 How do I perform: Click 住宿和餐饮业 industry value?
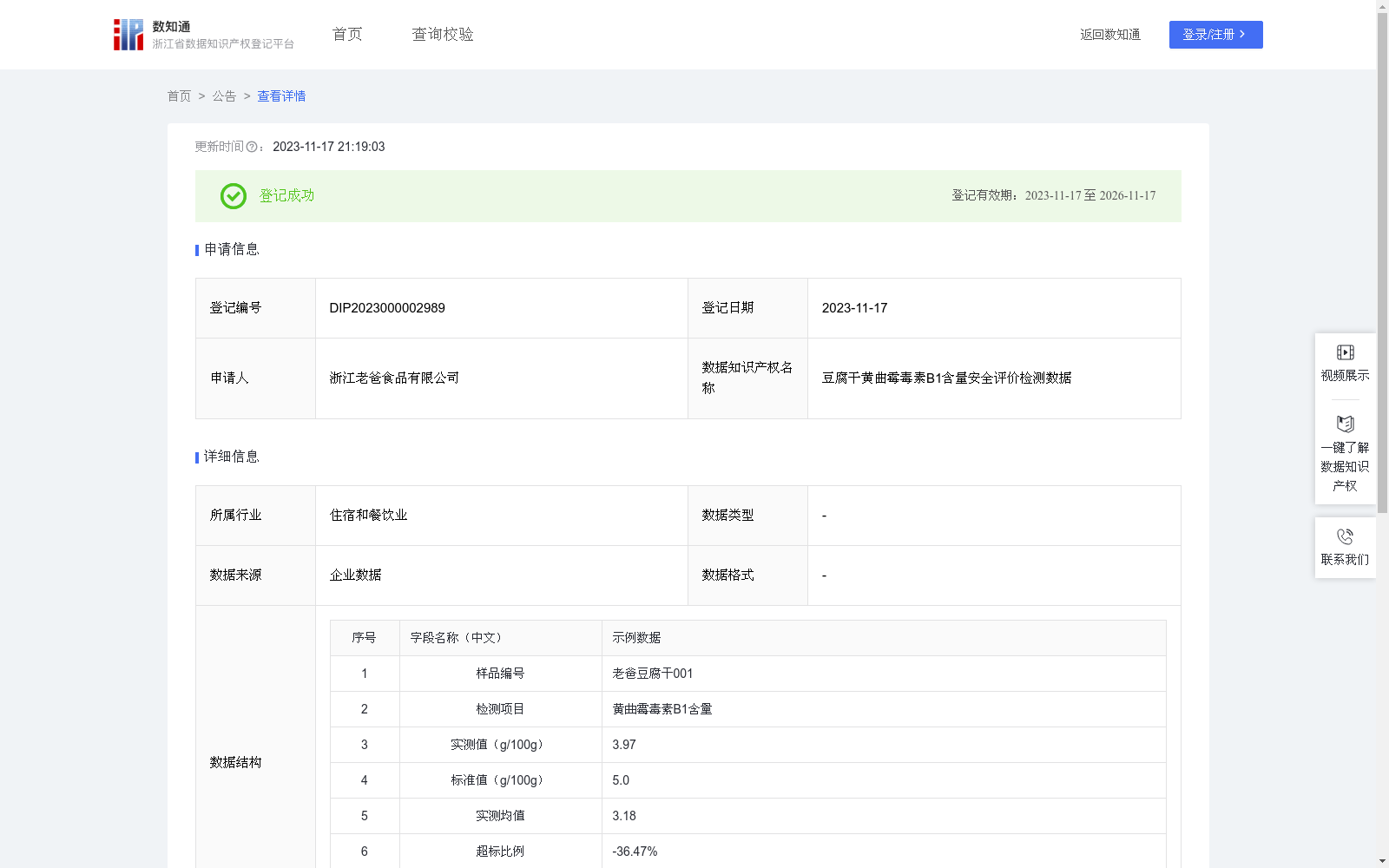368,516
